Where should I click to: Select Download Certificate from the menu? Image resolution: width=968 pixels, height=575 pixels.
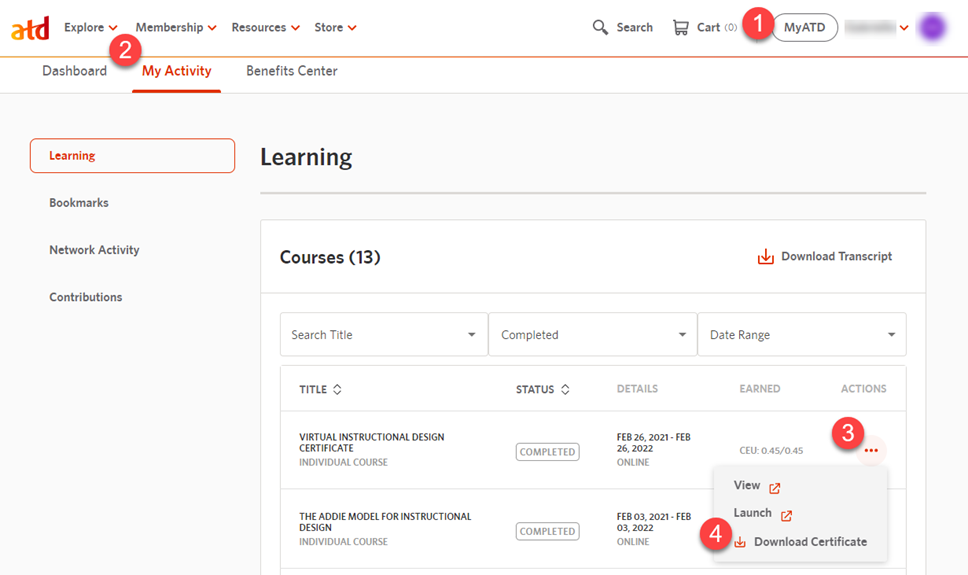coord(809,542)
